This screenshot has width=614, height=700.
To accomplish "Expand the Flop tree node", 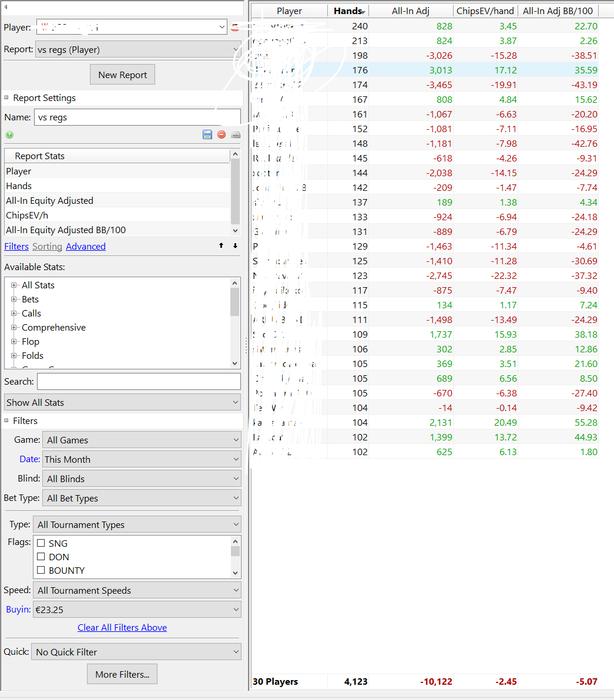I will click(14, 342).
